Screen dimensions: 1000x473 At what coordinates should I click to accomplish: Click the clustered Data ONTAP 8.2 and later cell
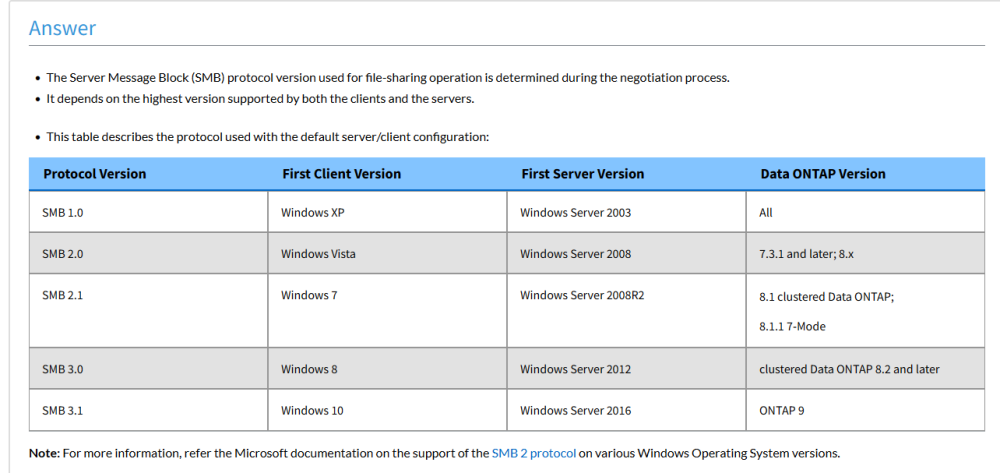[865, 369]
